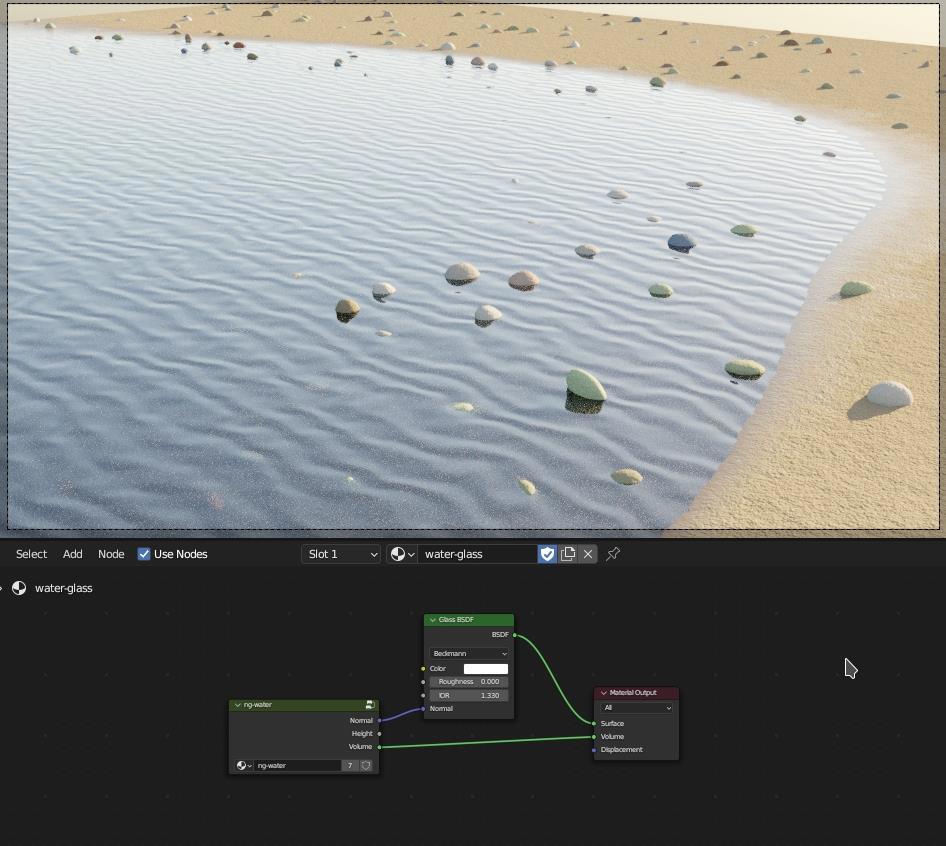The image size is (946, 846).
Task: Open the Material Output target dropdown All
Action: click(636, 708)
